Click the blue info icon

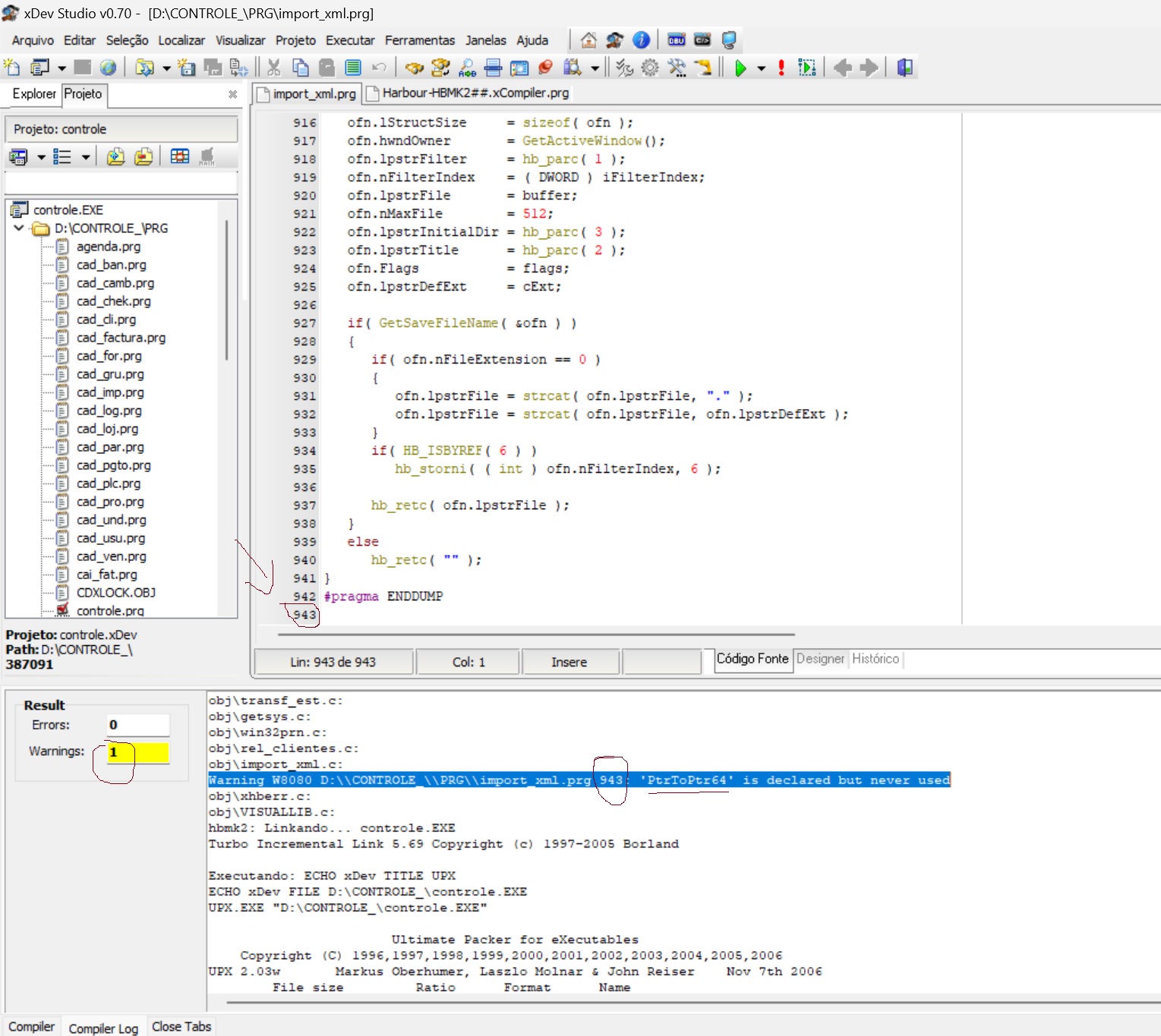click(641, 40)
